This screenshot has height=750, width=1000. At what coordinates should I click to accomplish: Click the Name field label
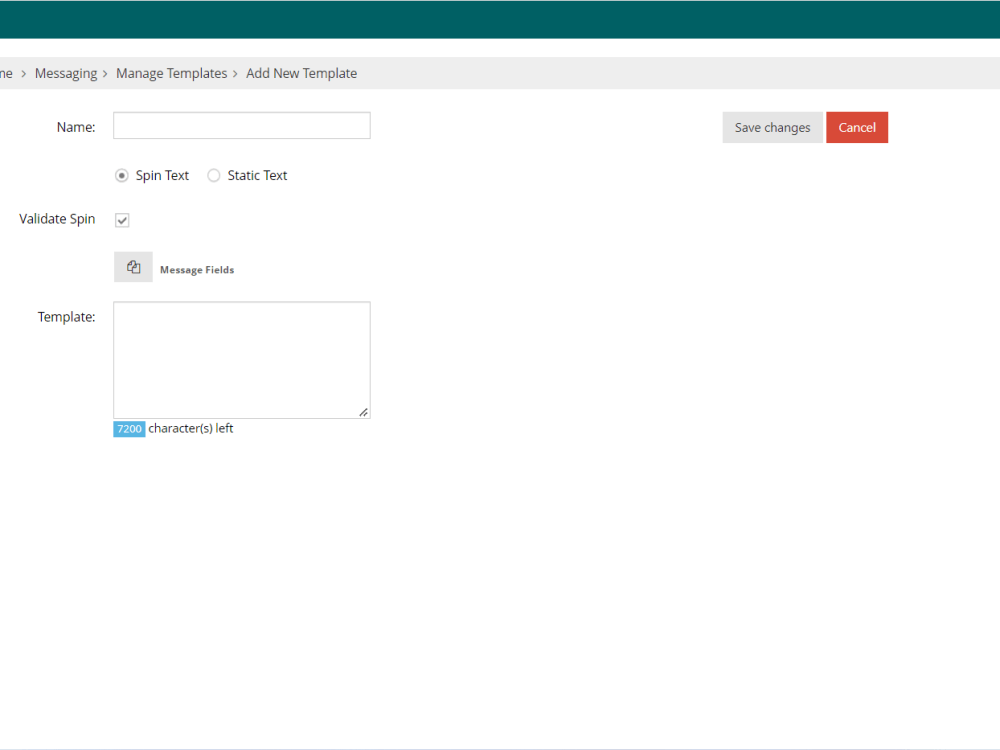(x=75, y=127)
